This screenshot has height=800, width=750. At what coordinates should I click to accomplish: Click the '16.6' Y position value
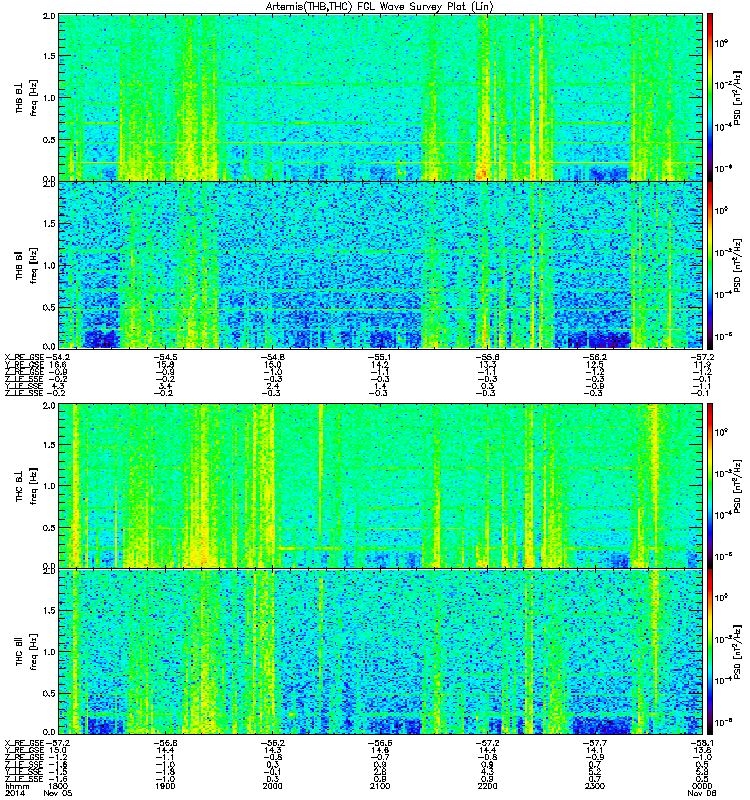coord(58,364)
